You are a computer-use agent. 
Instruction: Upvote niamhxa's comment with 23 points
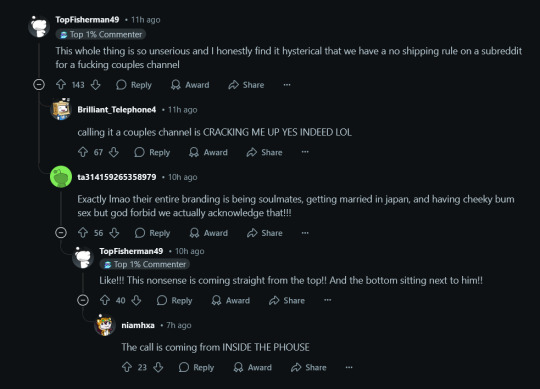[x=127, y=367]
